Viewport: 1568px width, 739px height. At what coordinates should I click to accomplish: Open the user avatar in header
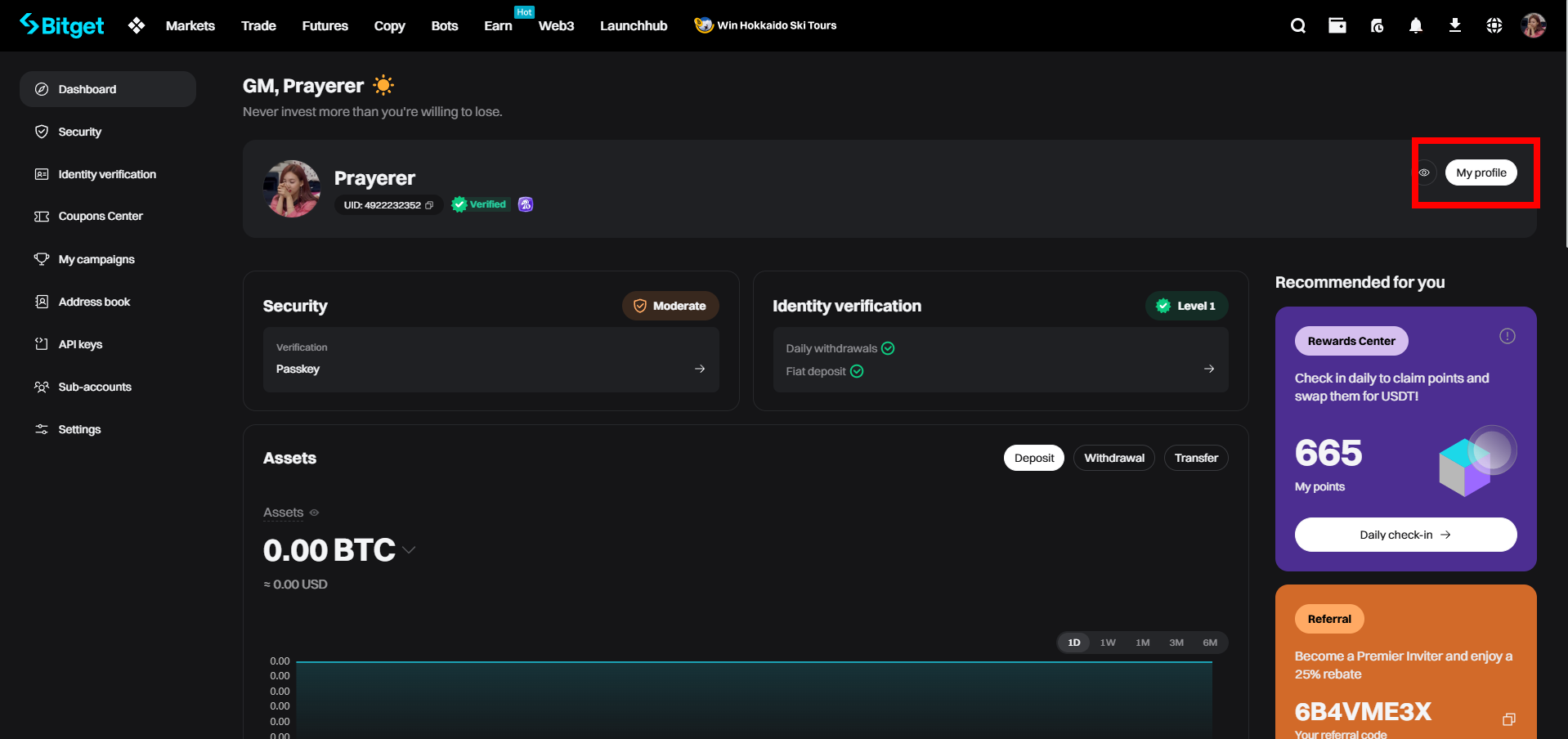(1533, 25)
